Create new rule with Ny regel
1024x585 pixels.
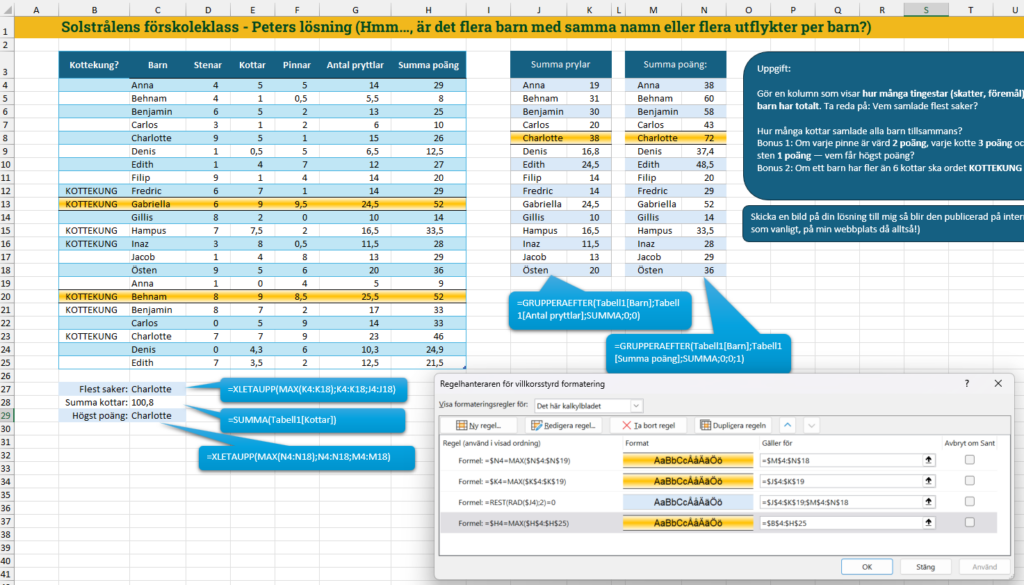click(x=479, y=425)
